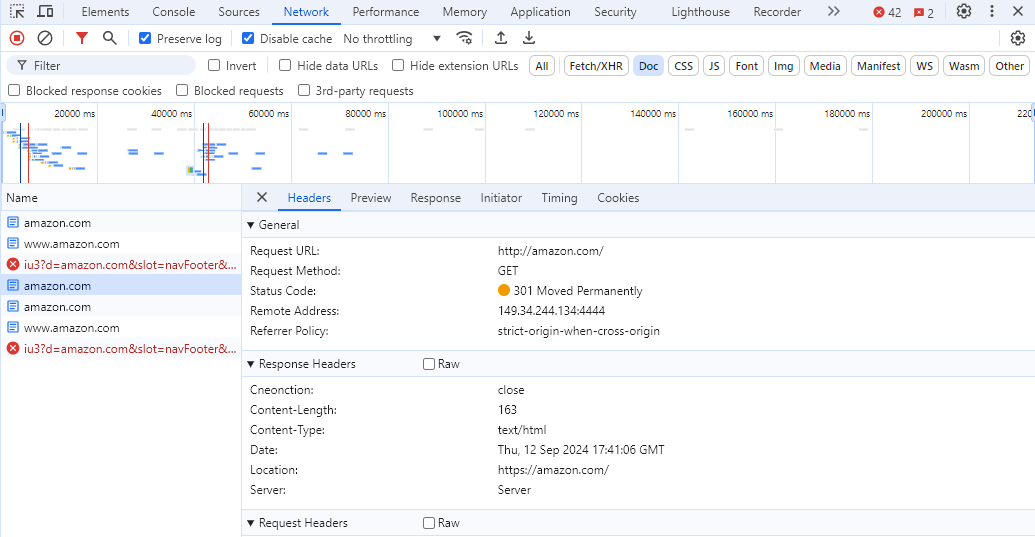Toggle the red filter funnel icon
Image resolution: width=1035 pixels, height=537 pixels.
pos(82,38)
